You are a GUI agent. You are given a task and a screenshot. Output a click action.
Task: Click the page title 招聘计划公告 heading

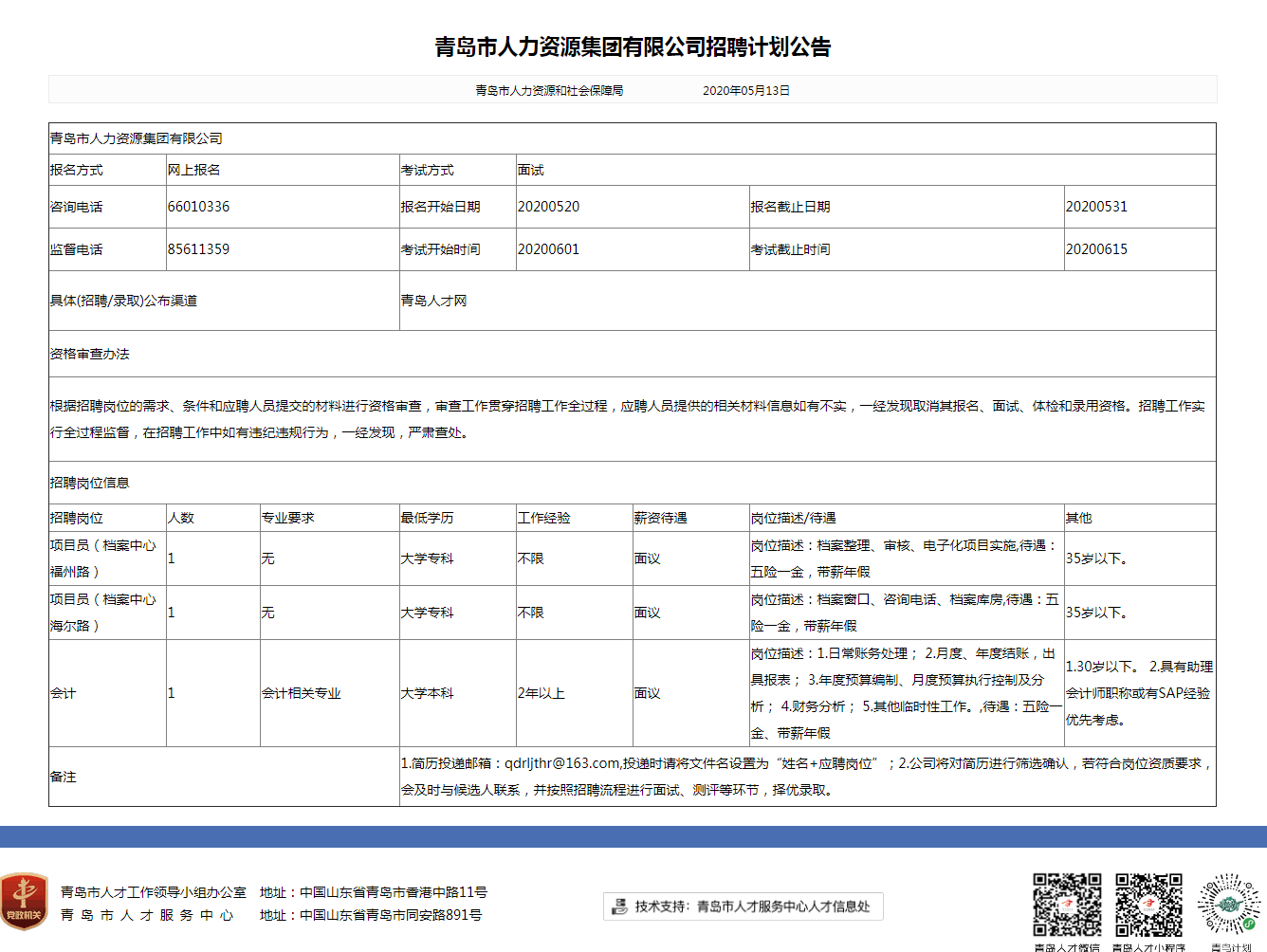[x=633, y=46]
